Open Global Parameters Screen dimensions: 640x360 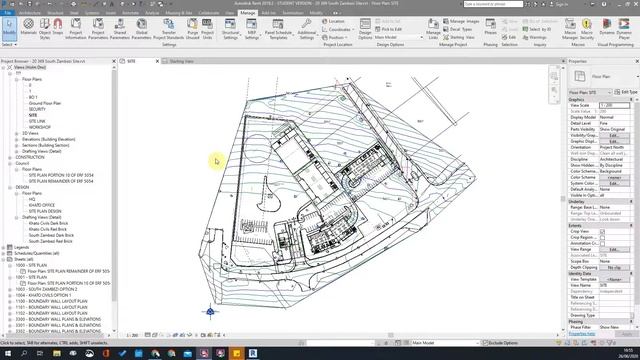pyautogui.click(x=142, y=29)
